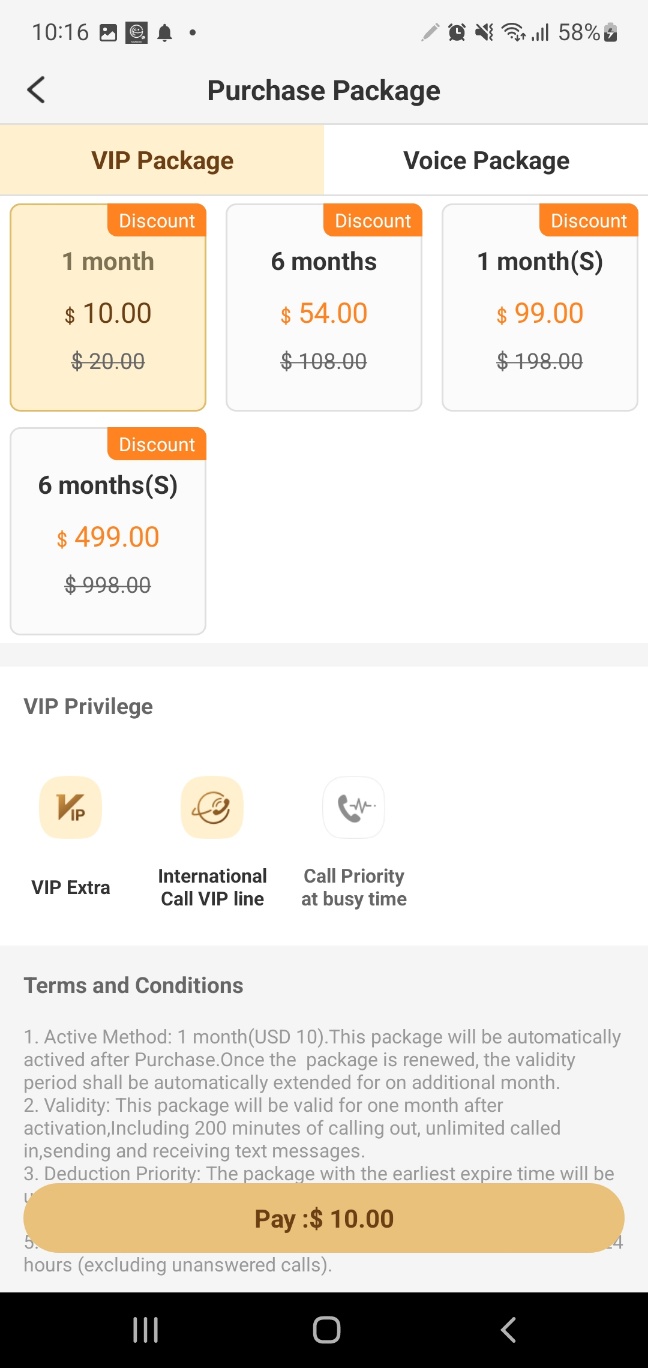Tap the Discount badge on 6 months card
This screenshot has width=648, height=1368.
[x=372, y=221]
